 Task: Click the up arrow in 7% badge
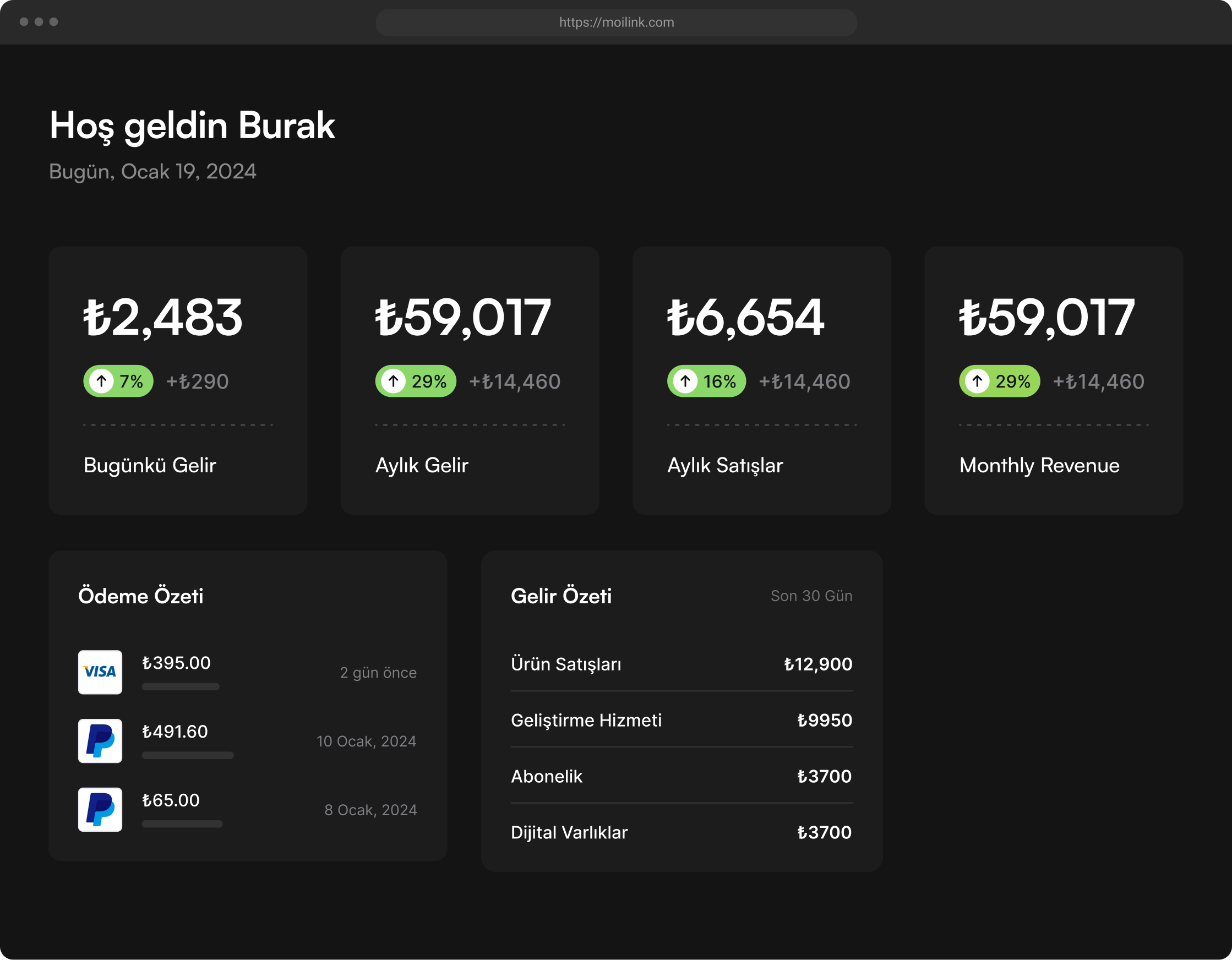pyautogui.click(x=101, y=381)
